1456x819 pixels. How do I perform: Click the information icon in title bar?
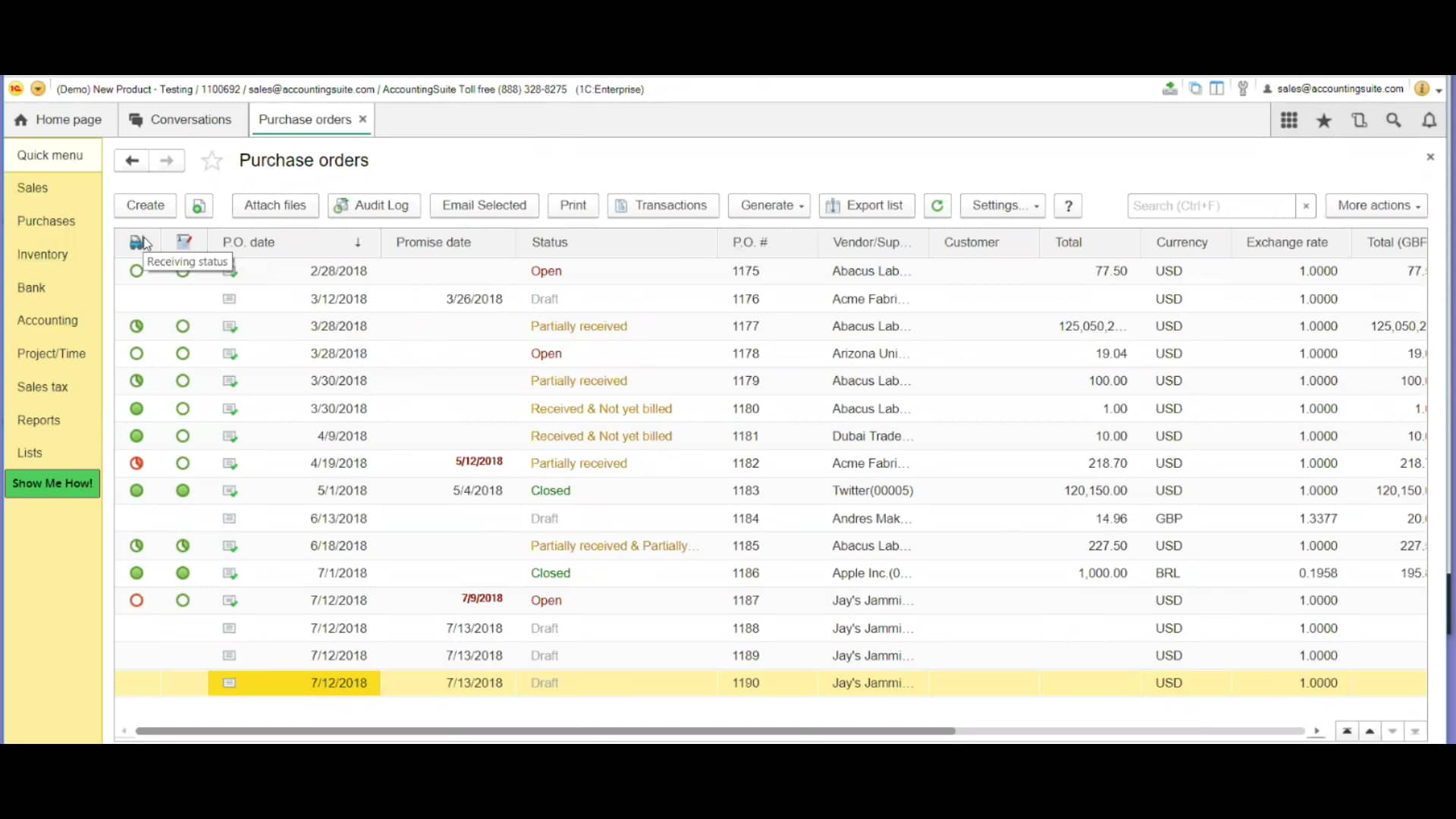coord(1422,89)
